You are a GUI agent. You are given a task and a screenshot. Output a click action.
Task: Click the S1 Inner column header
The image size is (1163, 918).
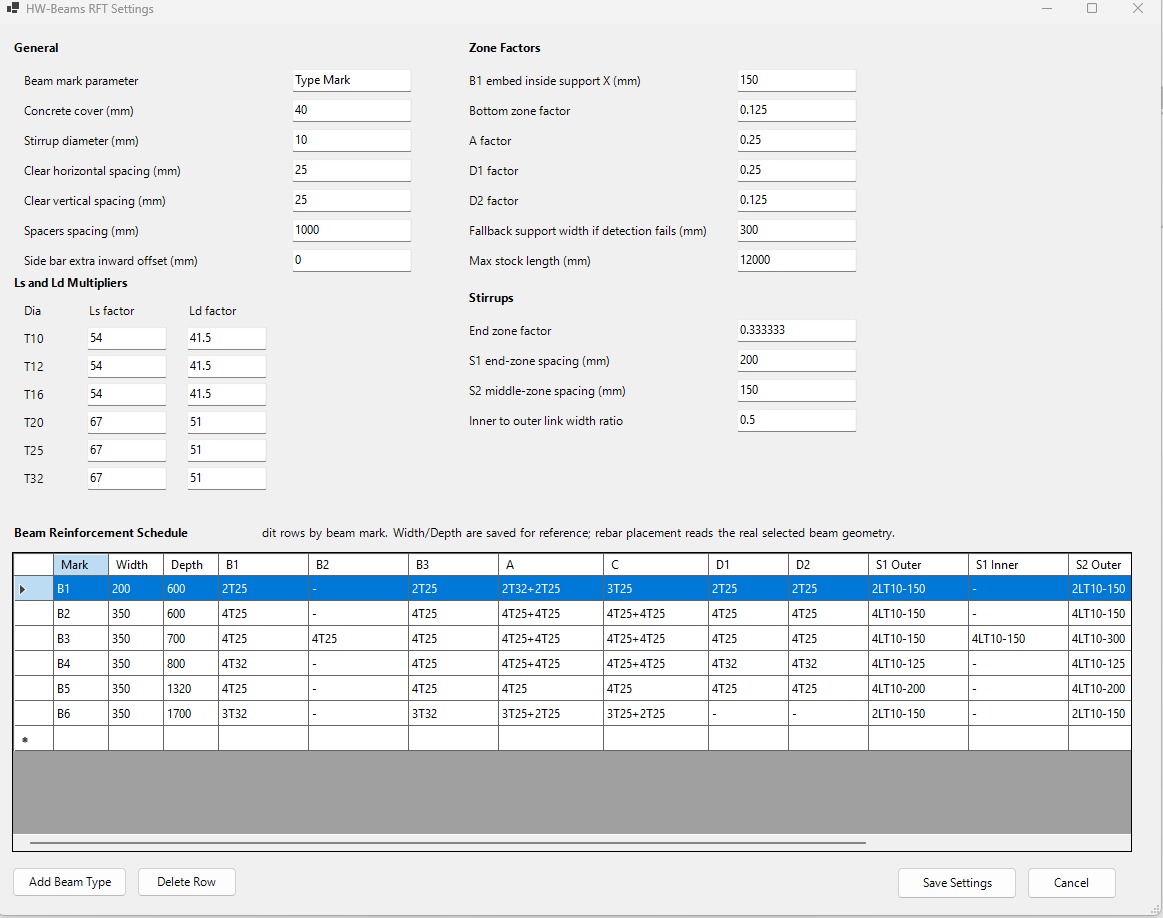[1018, 565]
